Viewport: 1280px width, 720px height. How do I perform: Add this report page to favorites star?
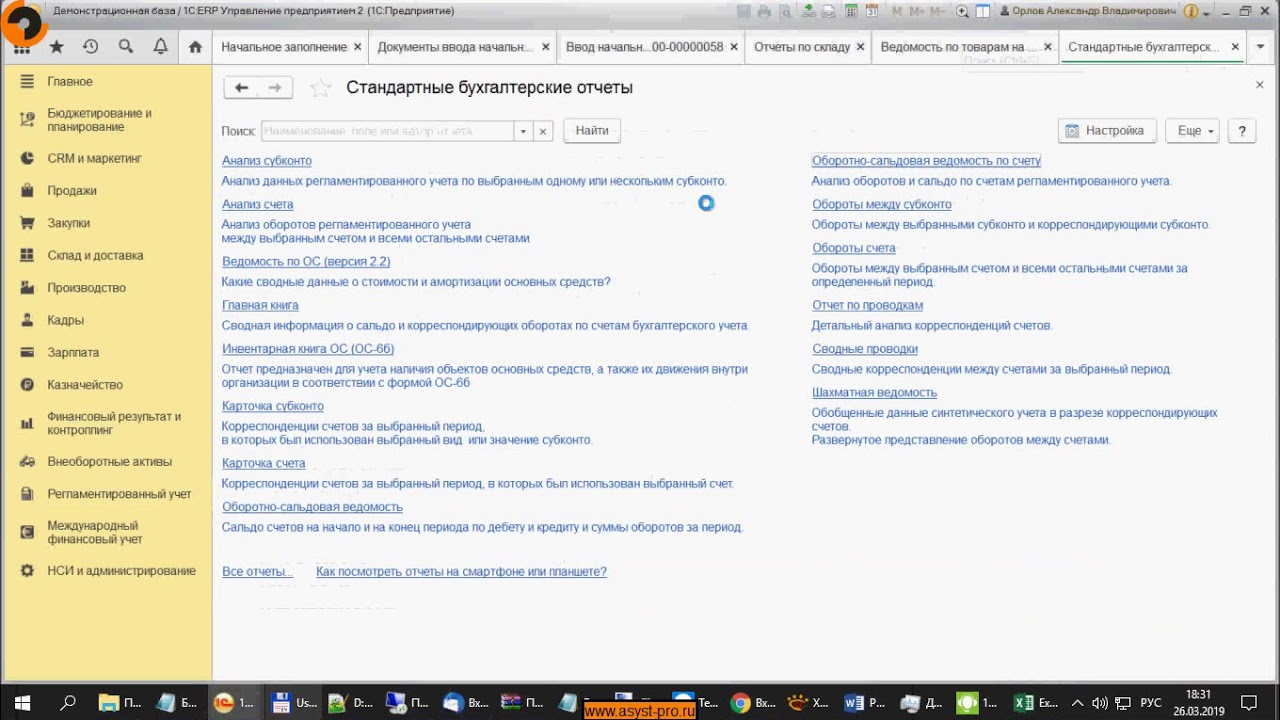320,88
